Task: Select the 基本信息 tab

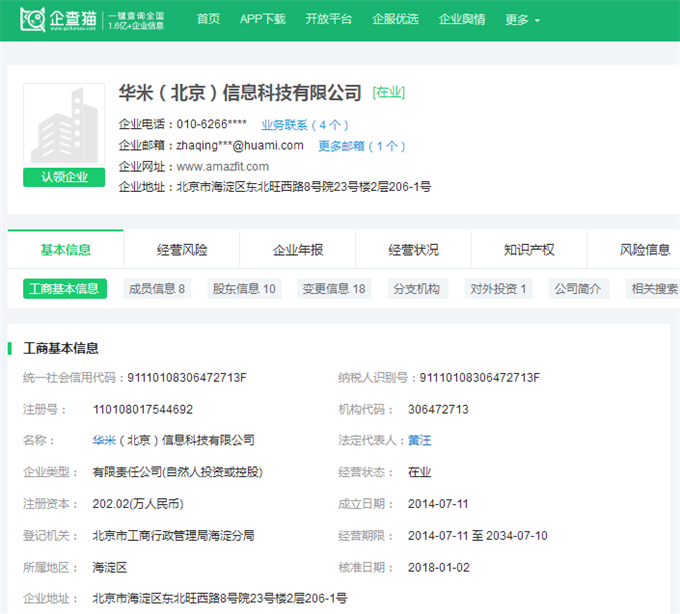Action: click(x=65, y=249)
